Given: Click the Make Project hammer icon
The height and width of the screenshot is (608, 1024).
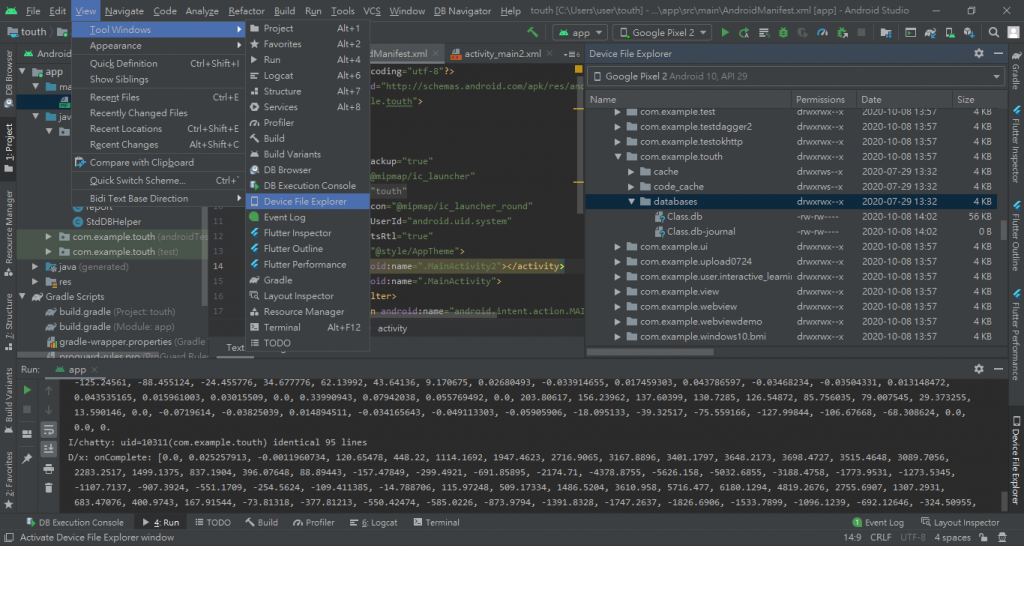Looking at the screenshot, I should coord(533,33).
